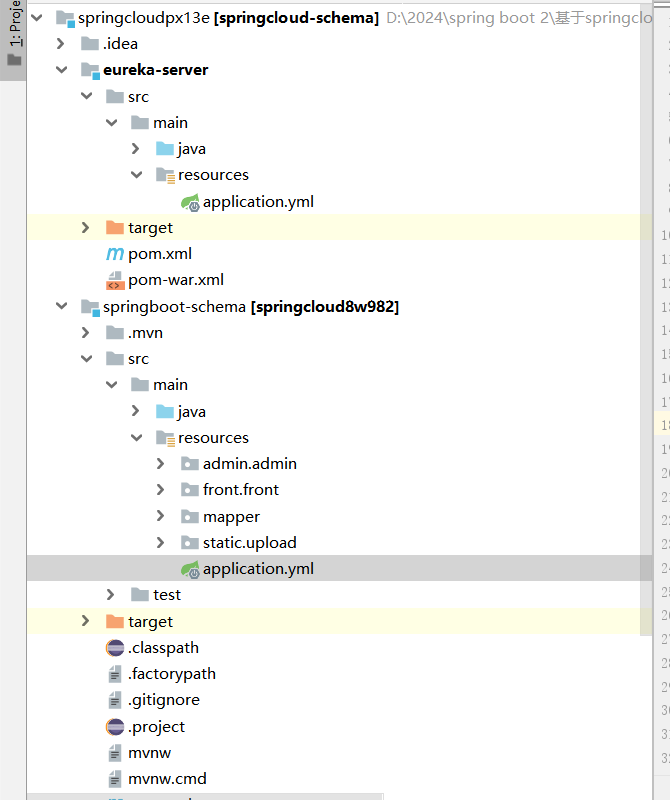
Task: Click the .gitignore file icon
Action: click(x=115, y=700)
